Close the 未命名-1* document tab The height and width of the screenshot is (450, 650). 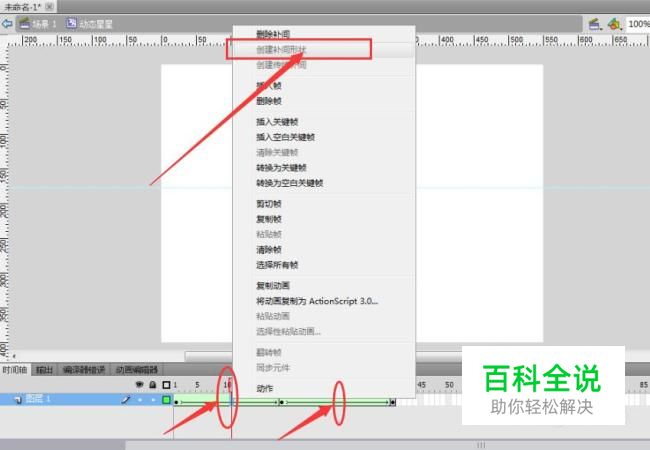[49, 6]
